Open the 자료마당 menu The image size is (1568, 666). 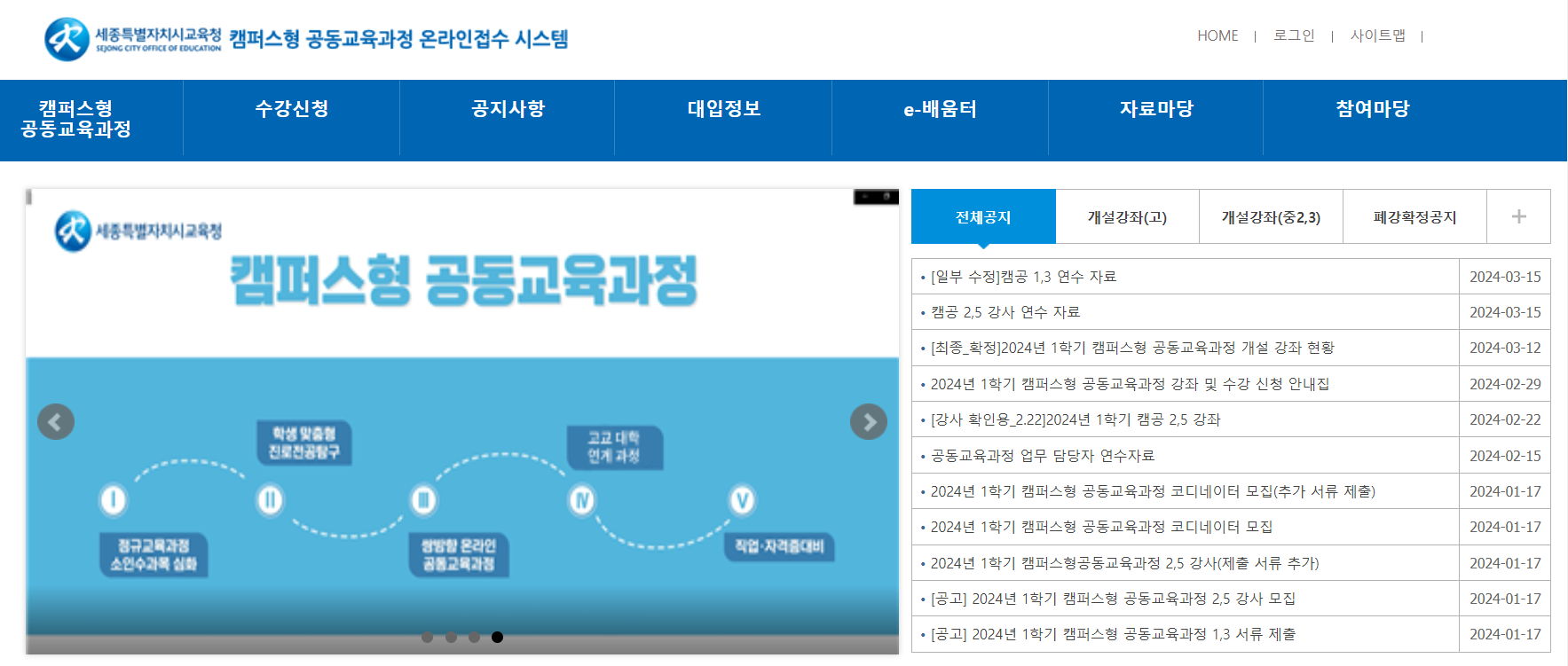point(1156,109)
